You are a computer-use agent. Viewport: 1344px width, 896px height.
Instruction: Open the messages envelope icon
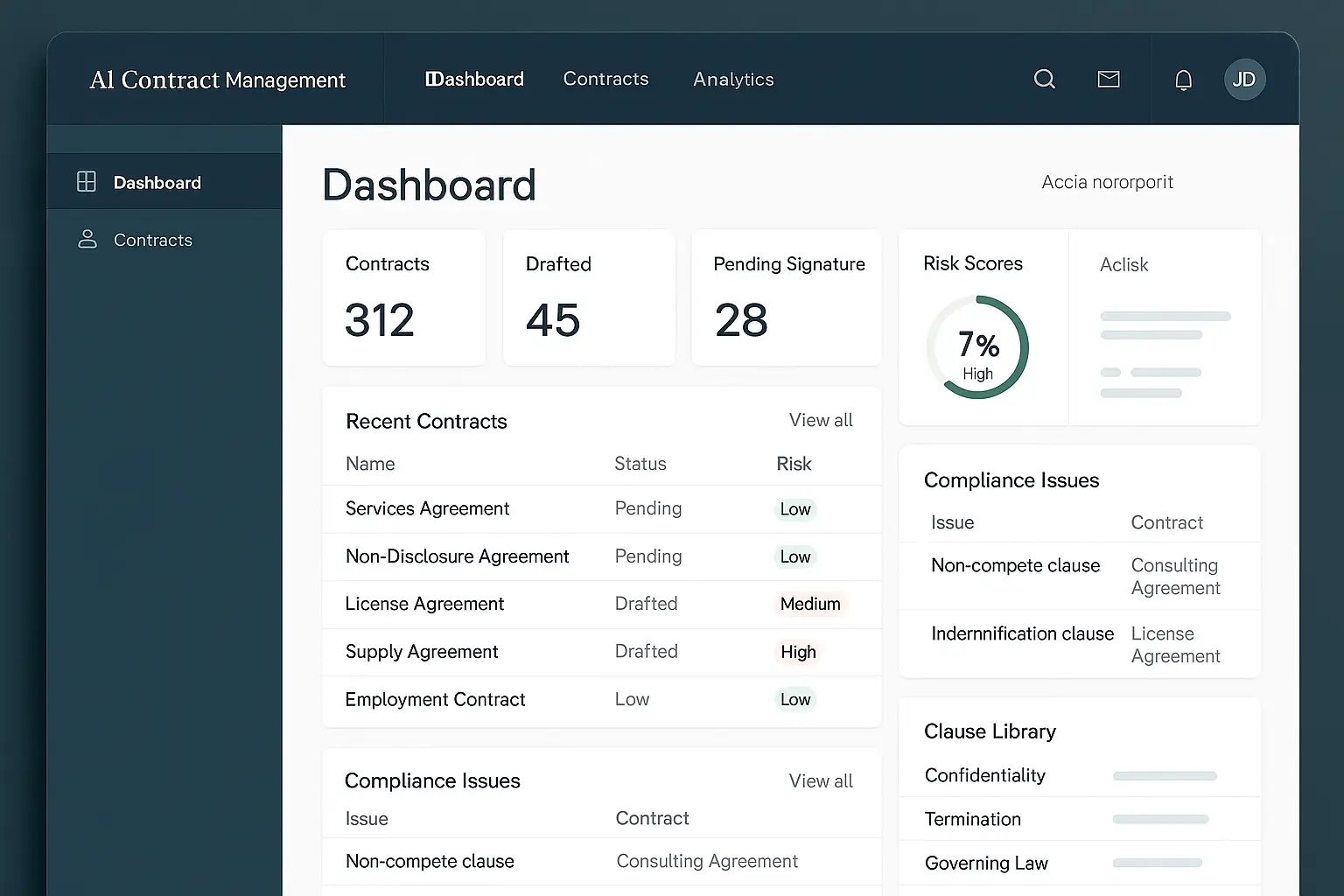tap(1109, 79)
